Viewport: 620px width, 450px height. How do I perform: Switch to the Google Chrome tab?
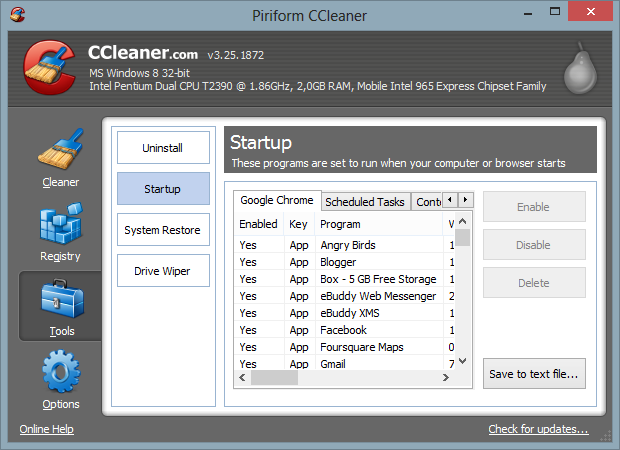pyautogui.click(x=277, y=200)
